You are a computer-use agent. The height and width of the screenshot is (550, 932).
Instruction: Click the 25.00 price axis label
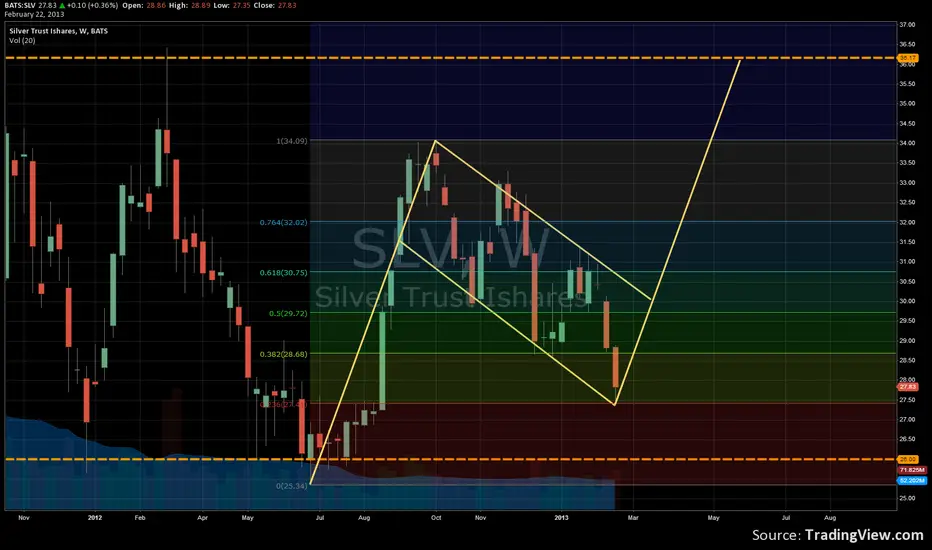[x=907, y=498]
